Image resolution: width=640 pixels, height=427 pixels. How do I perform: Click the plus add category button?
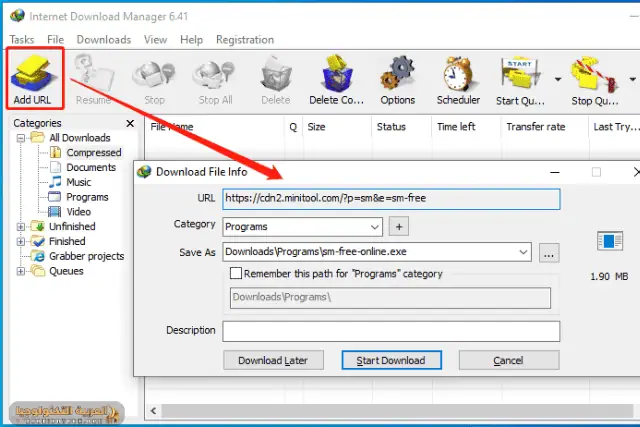pyautogui.click(x=399, y=227)
